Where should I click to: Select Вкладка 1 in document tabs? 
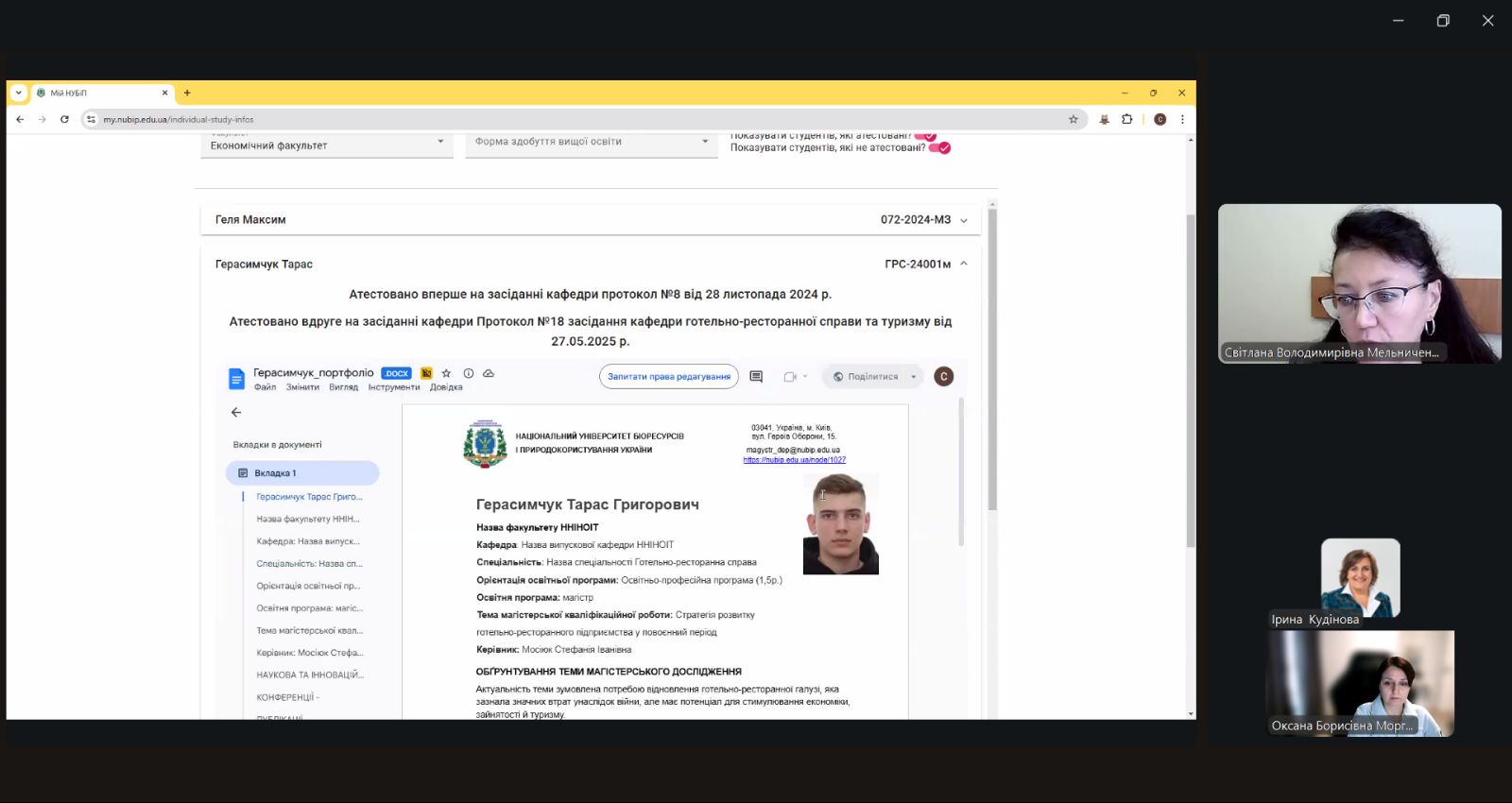301,473
